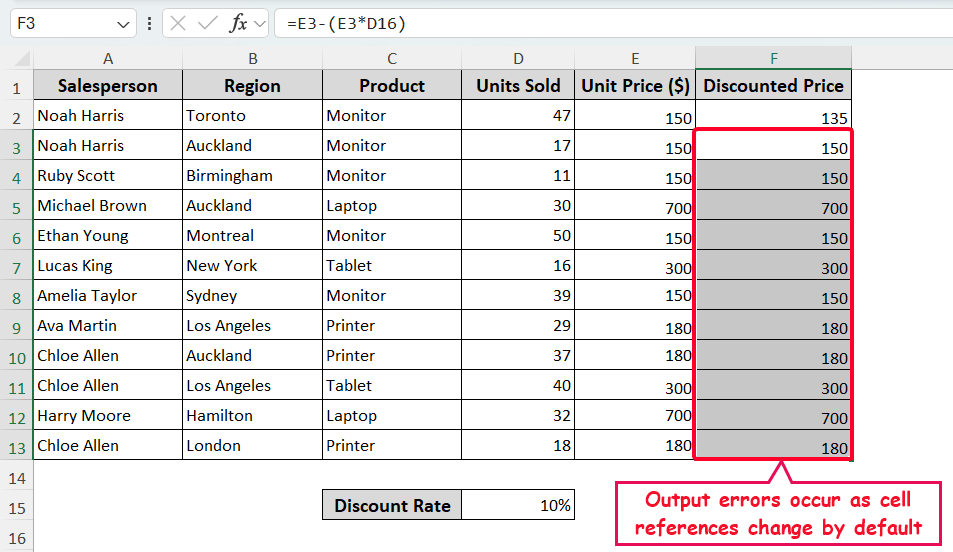Select the Michael Brown cell

click(x=108, y=206)
